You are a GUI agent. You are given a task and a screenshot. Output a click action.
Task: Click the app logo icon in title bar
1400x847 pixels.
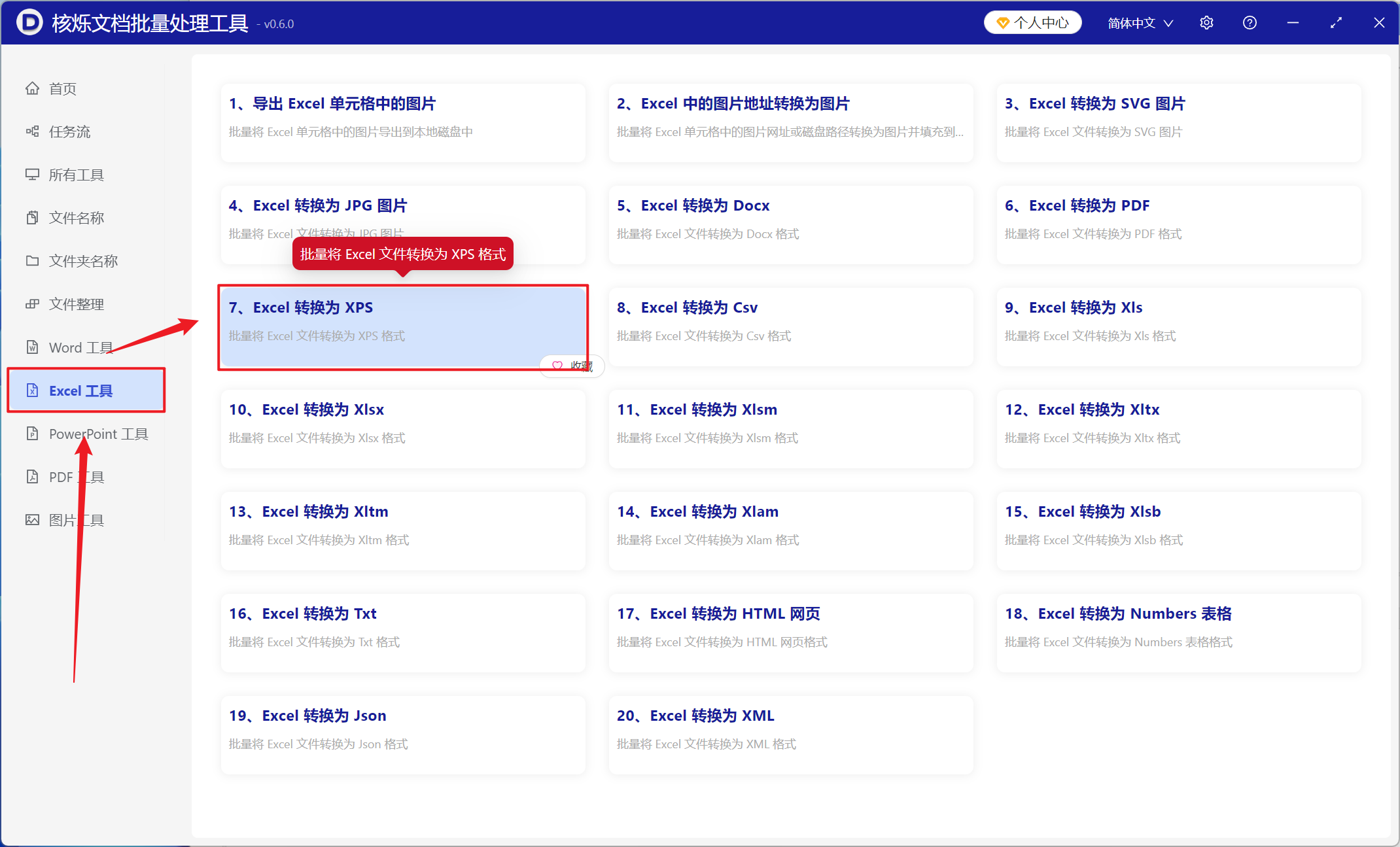(29, 22)
